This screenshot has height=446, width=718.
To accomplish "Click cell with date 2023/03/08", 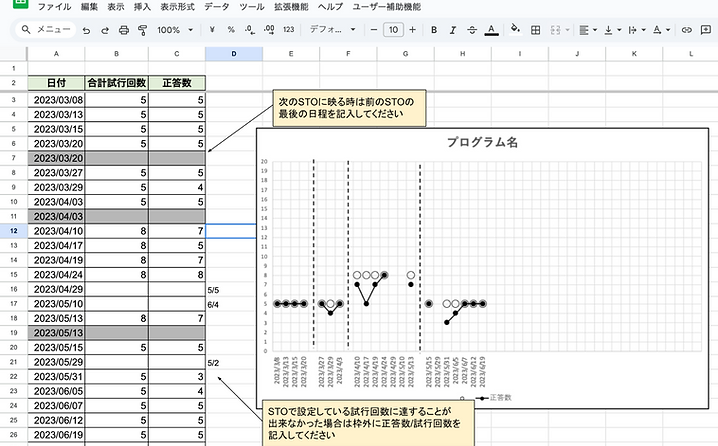I will click(x=56, y=100).
